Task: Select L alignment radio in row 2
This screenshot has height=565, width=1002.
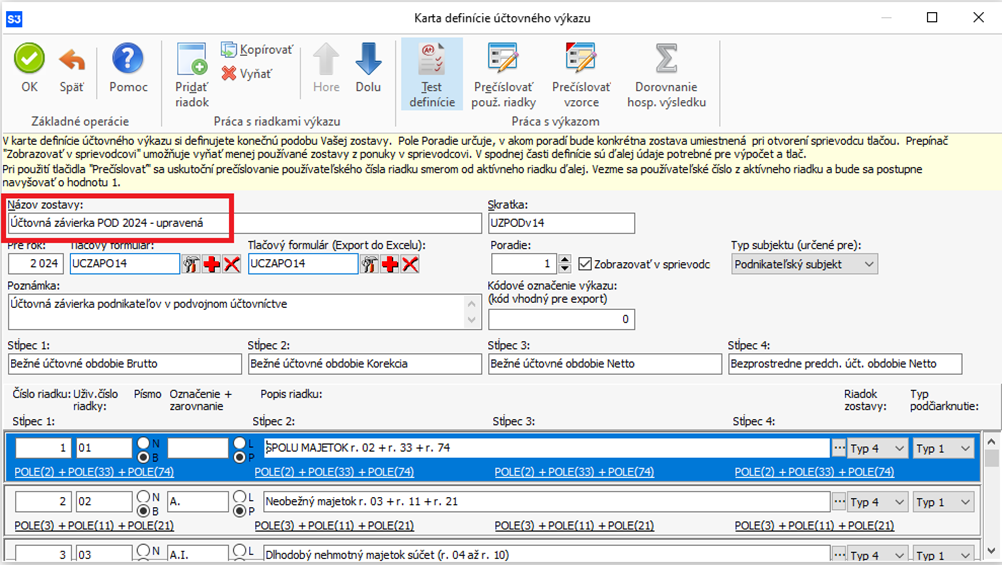Action: [240, 495]
